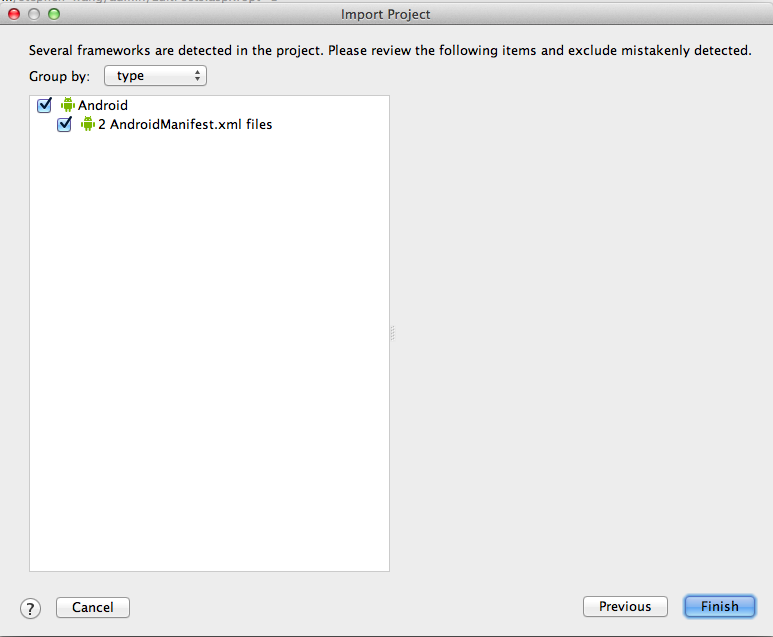
Task: Select the Android tree node label
Action: click(x=103, y=105)
